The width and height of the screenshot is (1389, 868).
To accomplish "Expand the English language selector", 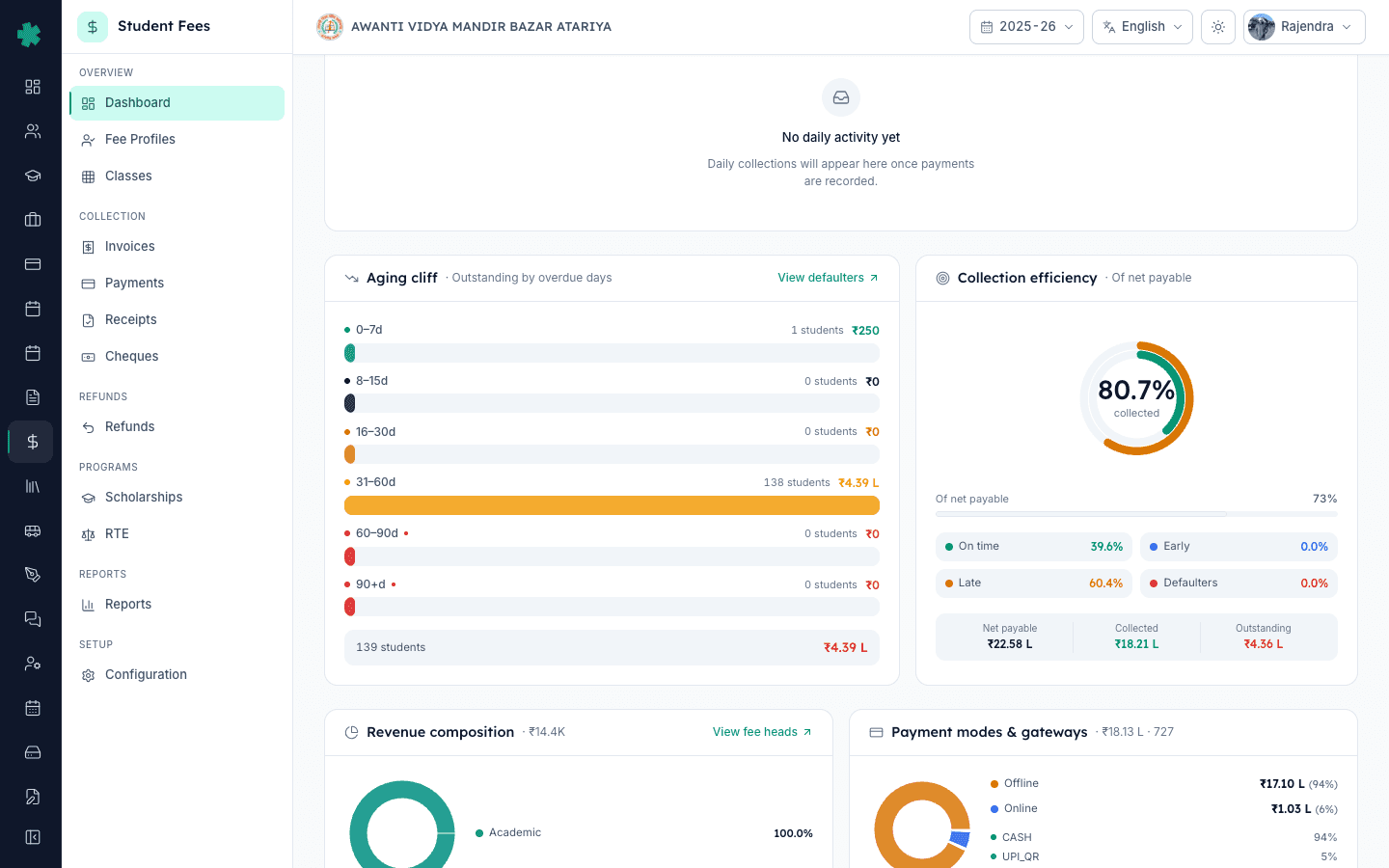I will tap(1142, 27).
